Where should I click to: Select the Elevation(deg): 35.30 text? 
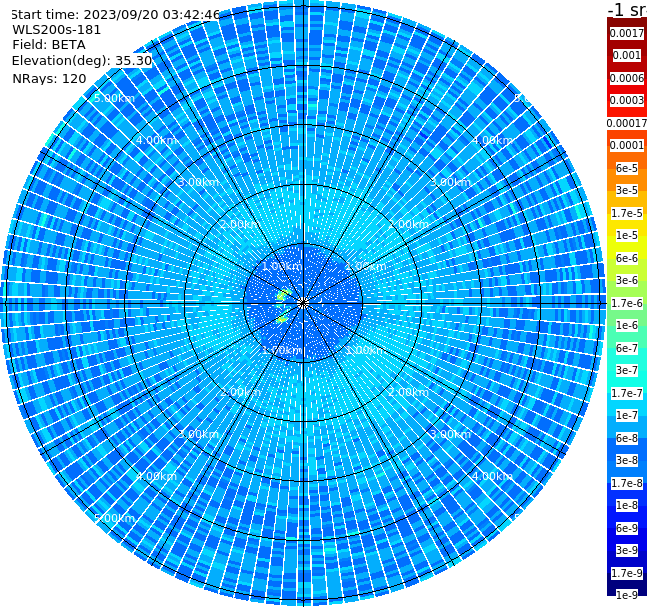point(82,61)
